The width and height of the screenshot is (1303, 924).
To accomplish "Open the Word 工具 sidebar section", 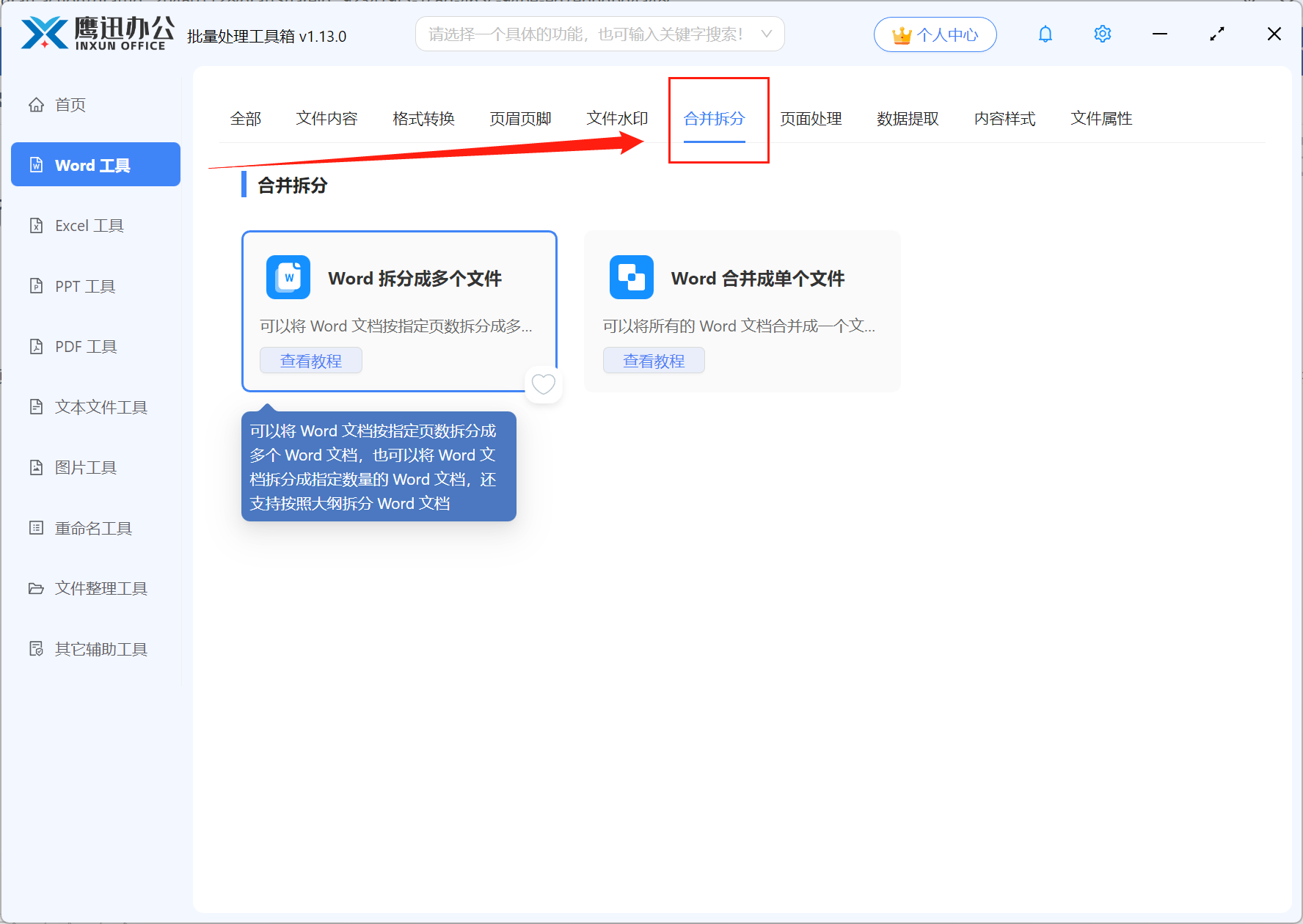I will coord(95,164).
